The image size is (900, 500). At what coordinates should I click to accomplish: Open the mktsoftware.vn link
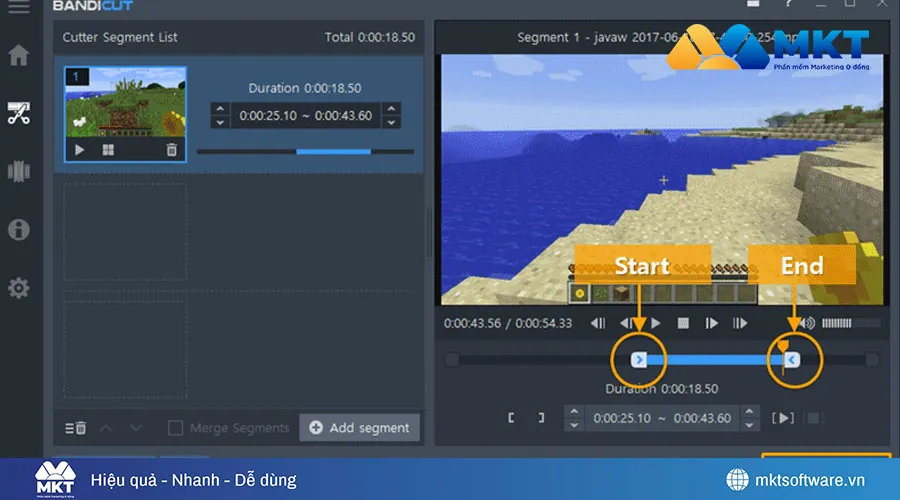[x=809, y=480]
